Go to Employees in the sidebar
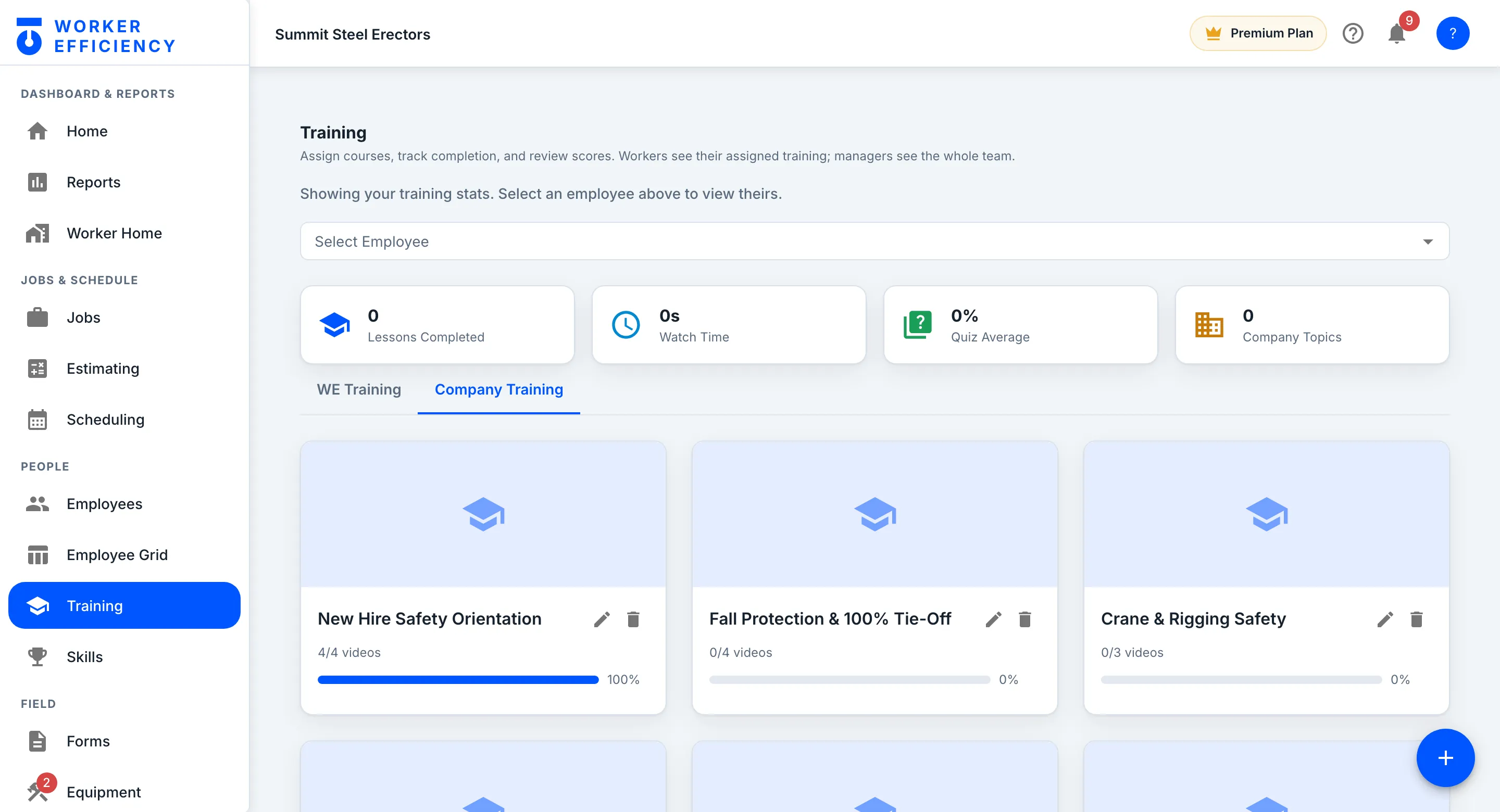The image size is (1500, 812). click(124, 504)
